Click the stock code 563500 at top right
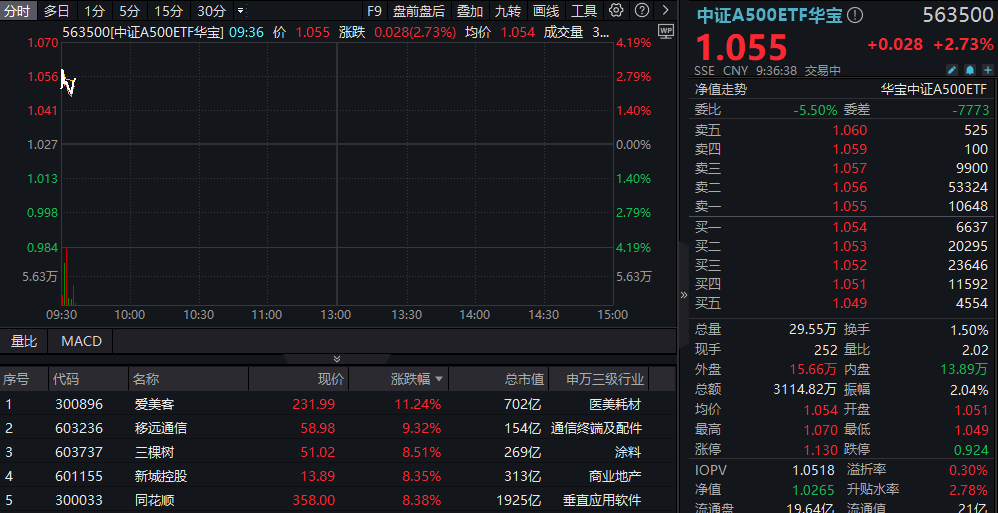The height and width of the screenshot is (513, 998). tap(958, 15)
